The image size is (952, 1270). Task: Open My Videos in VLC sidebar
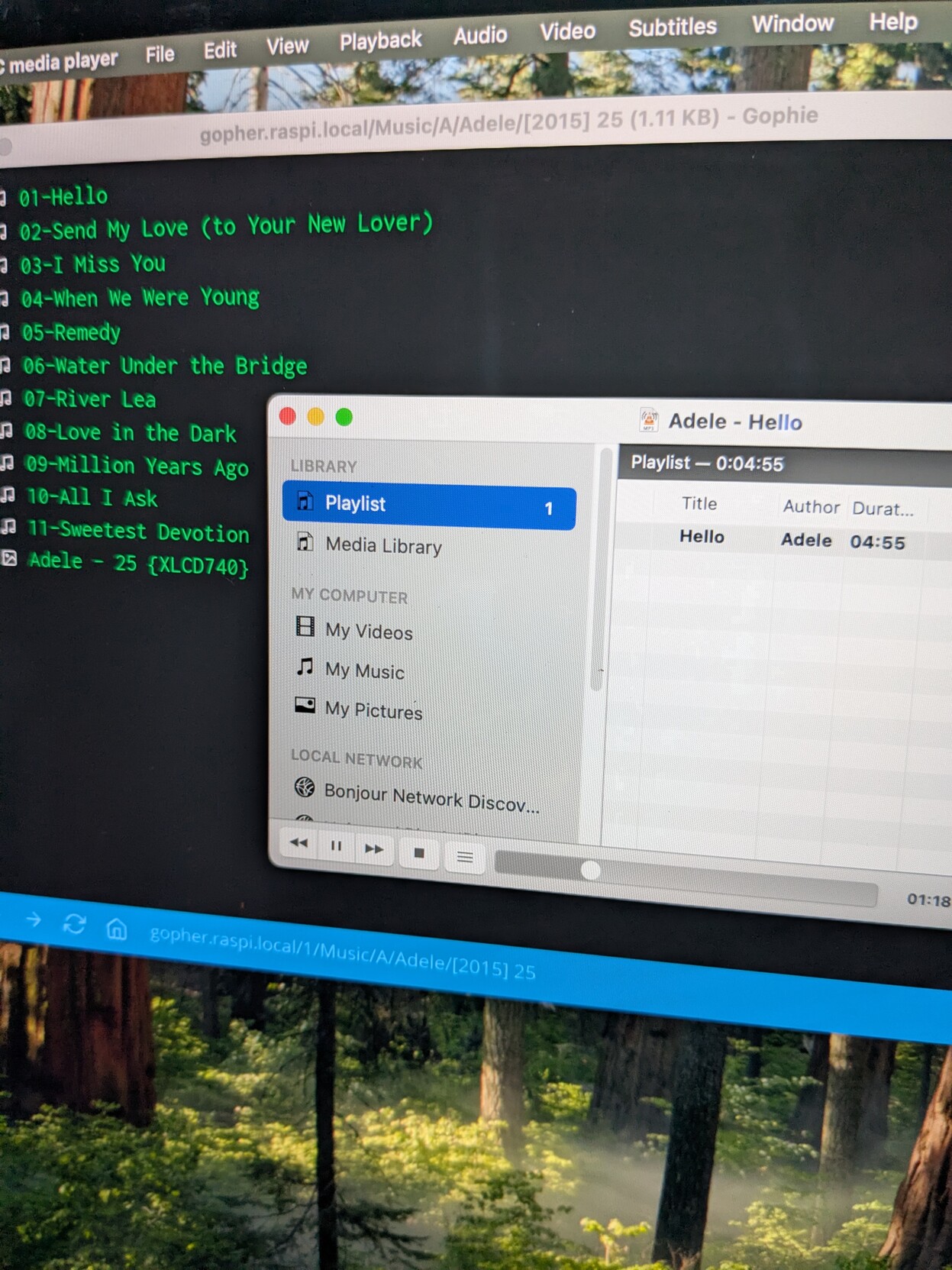[369, 632]
